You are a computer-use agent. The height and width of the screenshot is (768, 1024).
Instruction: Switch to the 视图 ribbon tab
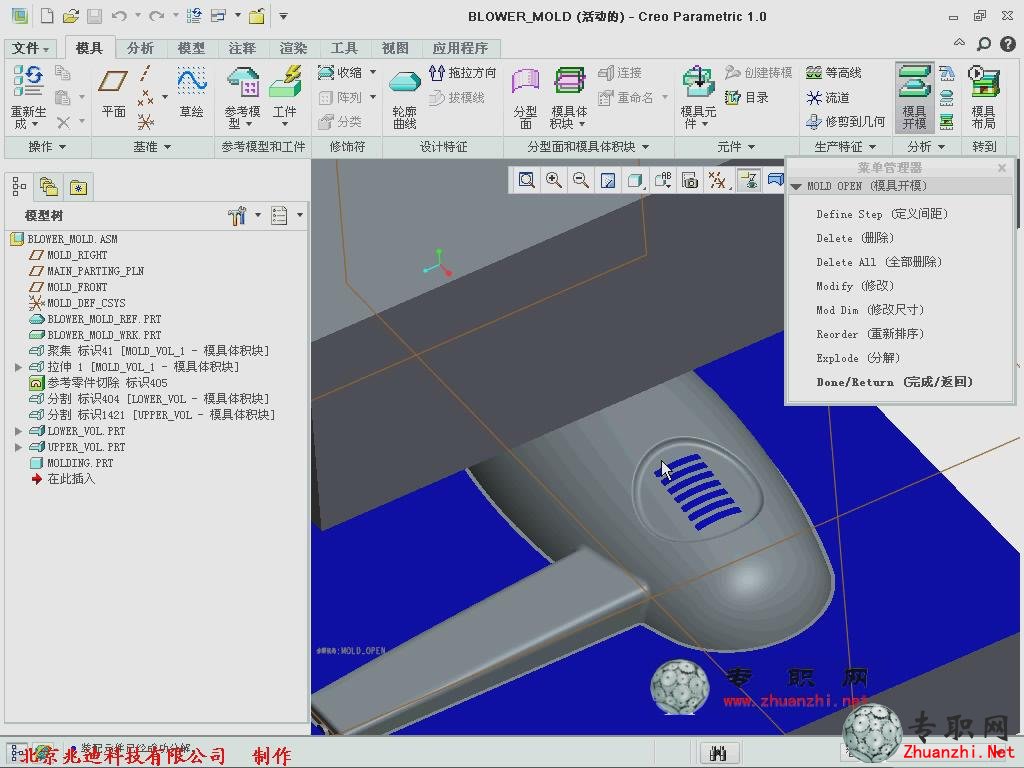[x=395, y=48]
